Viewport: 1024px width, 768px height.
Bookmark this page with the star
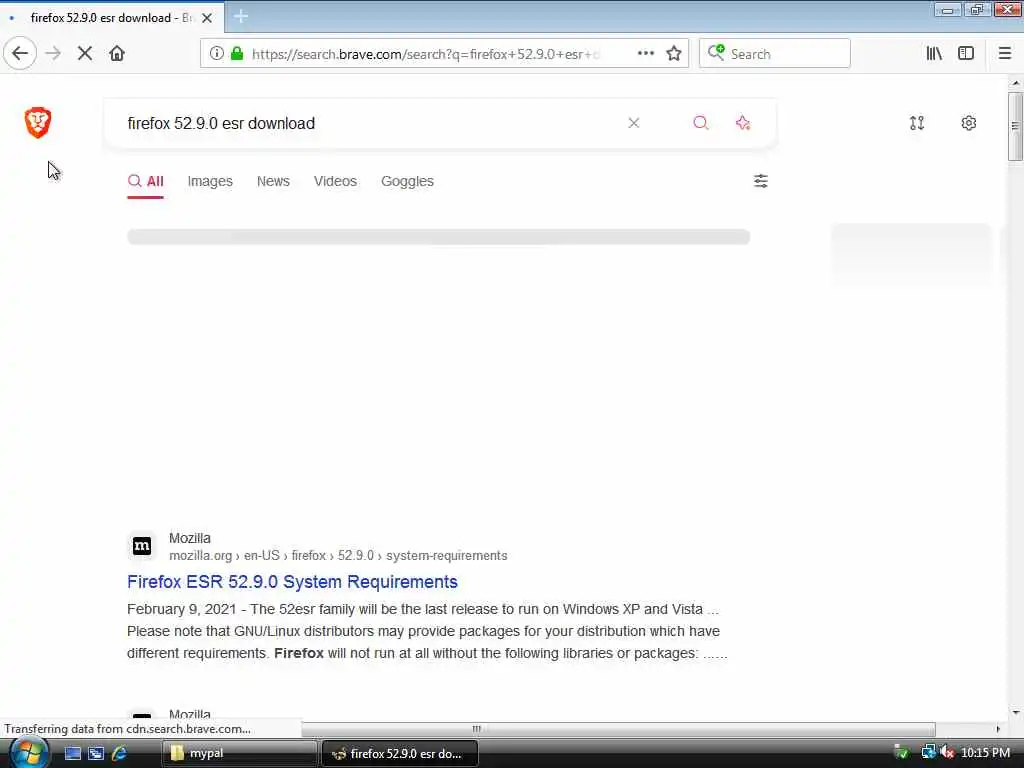(674, 54)
